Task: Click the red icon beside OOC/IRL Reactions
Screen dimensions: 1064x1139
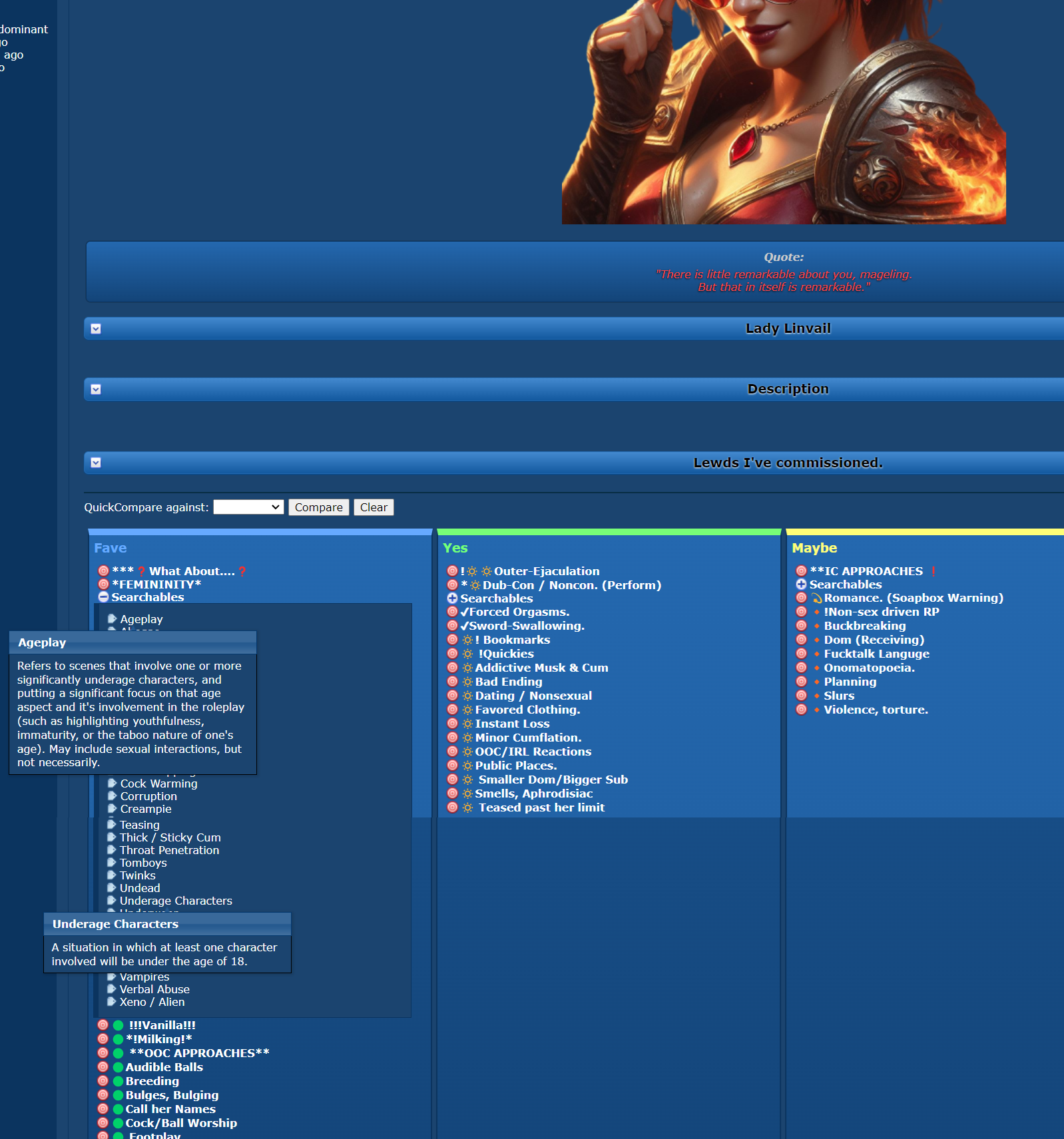Action: [x=452, y=752]
